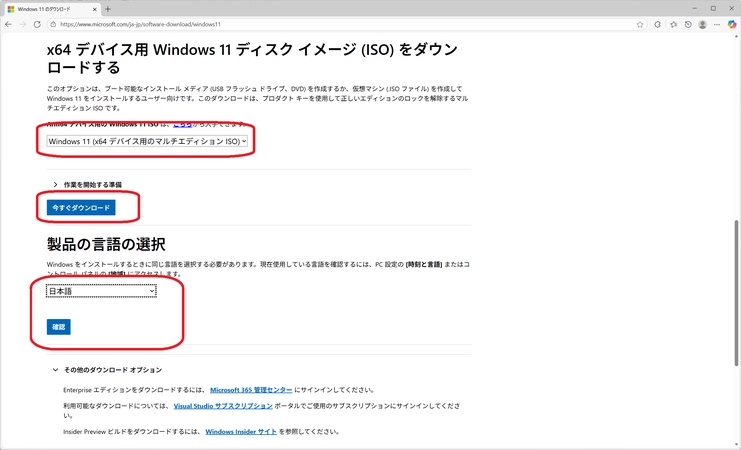Open a new browser tab
The image size is (741, 450).
point(108,9)
